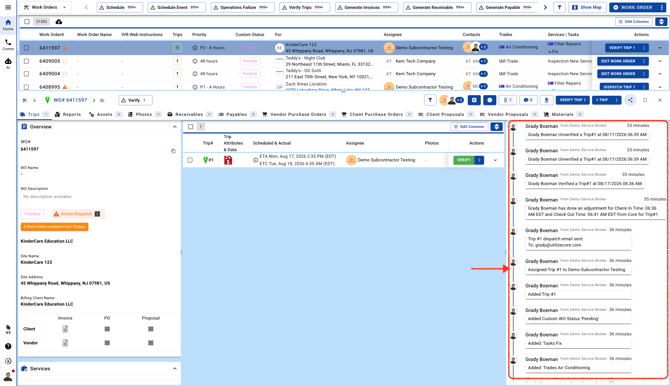Expand row 6409005 with its chevron
Viewport: 670px width, 386px height.
660,61
